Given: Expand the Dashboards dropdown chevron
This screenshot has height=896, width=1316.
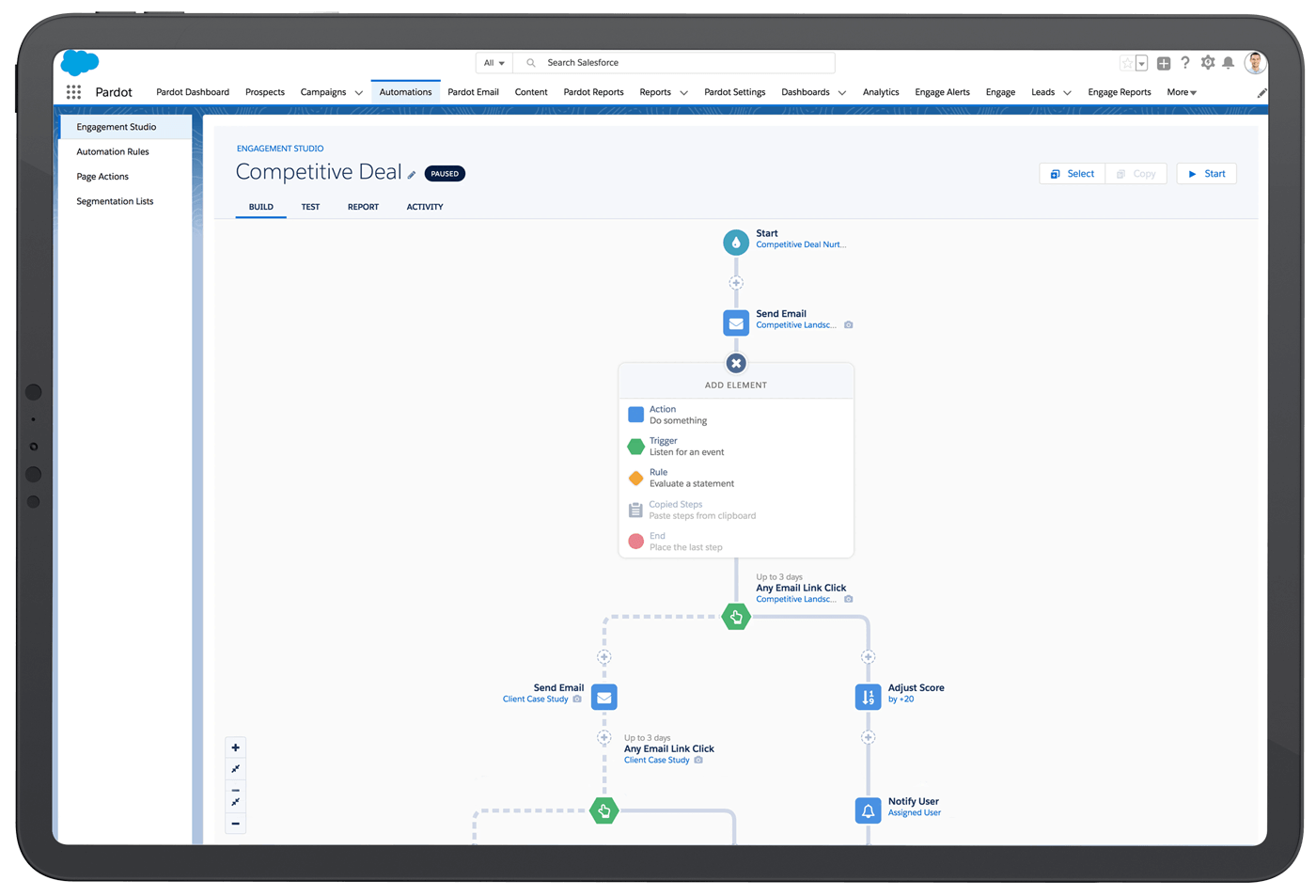Looking at the screenshot, I should [841, 93].
